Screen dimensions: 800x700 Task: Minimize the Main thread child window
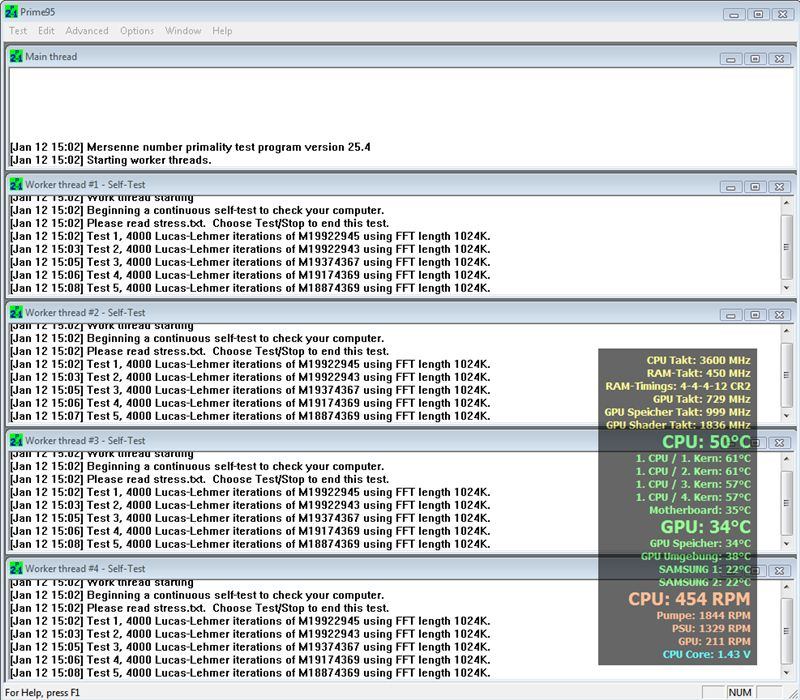[x=731, y=59]
